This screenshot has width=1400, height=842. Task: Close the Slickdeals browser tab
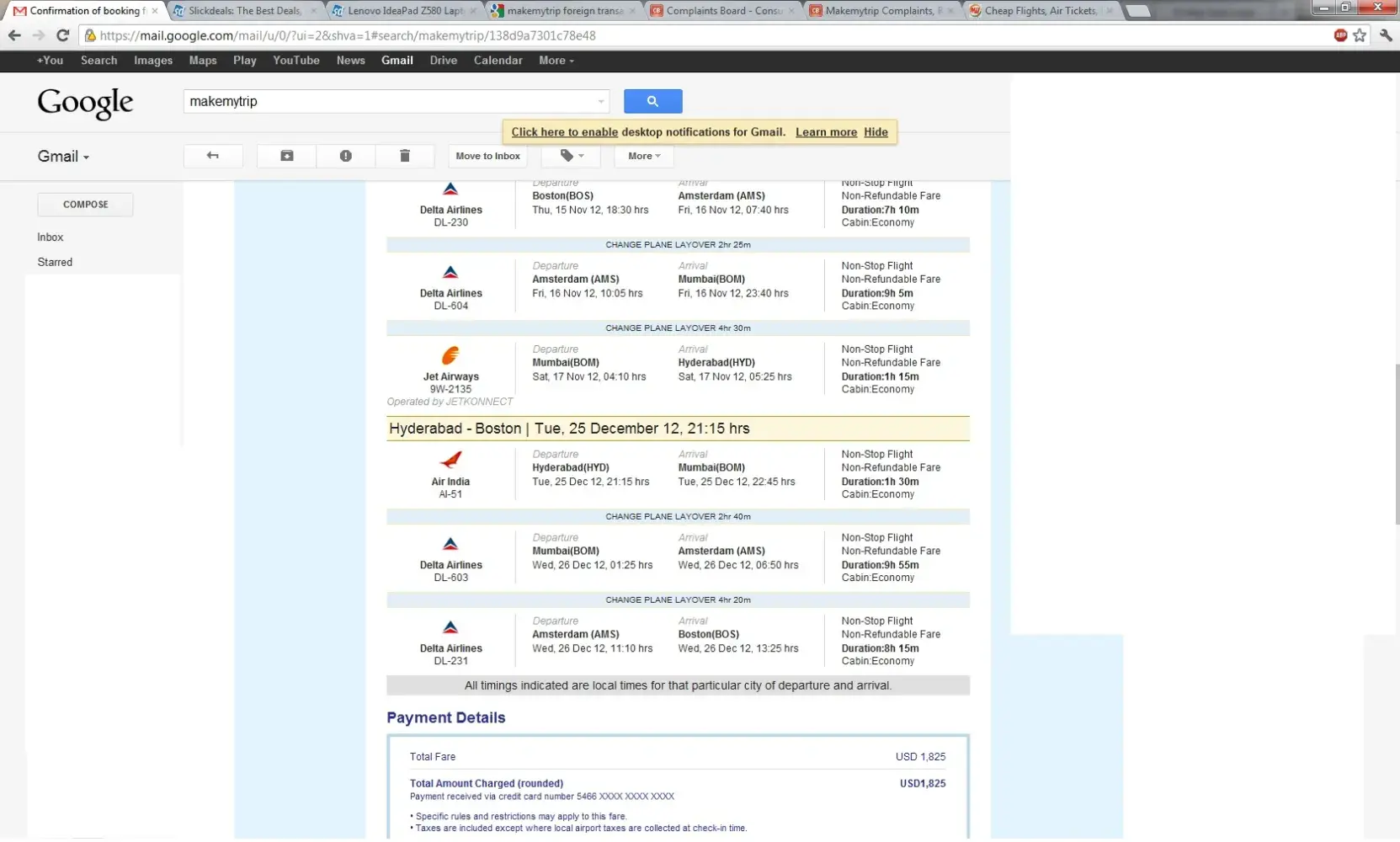(314, 11)
